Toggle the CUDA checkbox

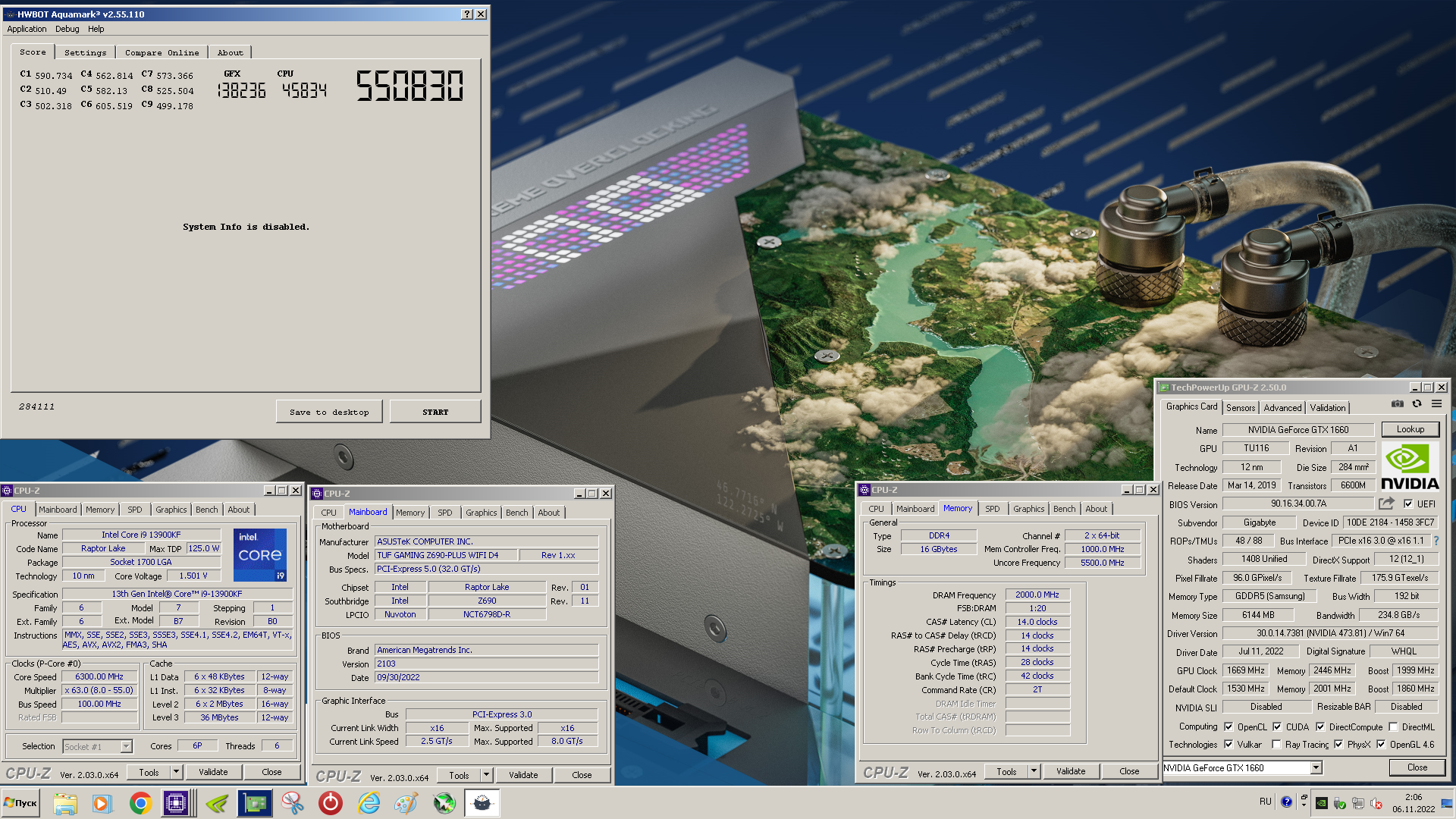(x=1277, y=726)
